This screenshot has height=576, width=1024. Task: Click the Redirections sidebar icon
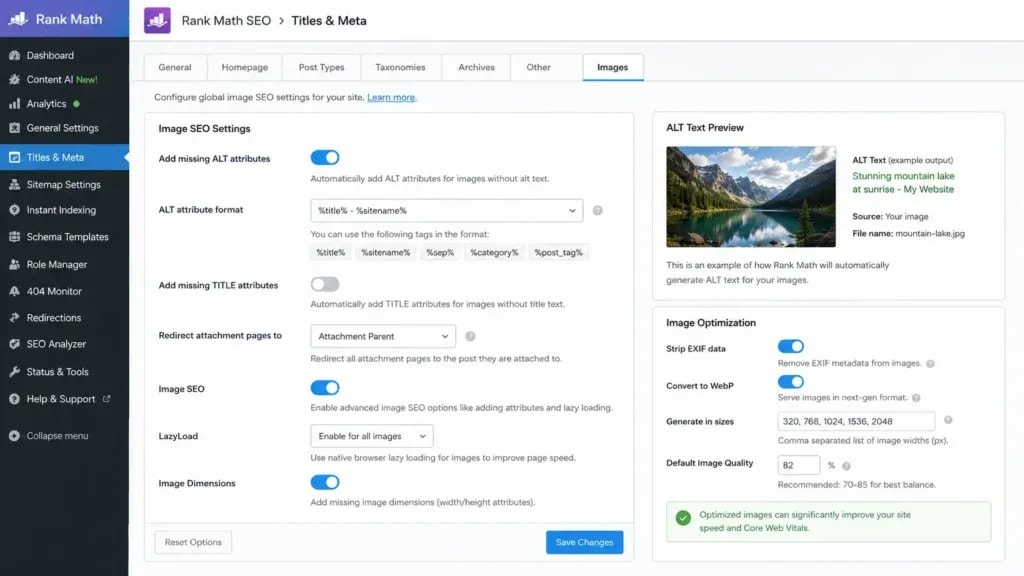coord(14,318)
